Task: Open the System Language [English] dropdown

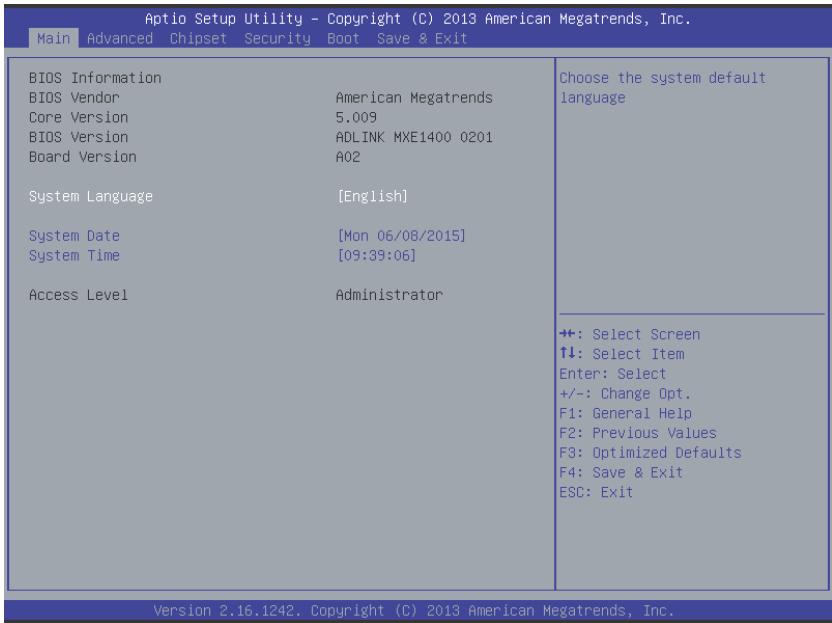Action: pyautogui.click(x=372, y=196)
